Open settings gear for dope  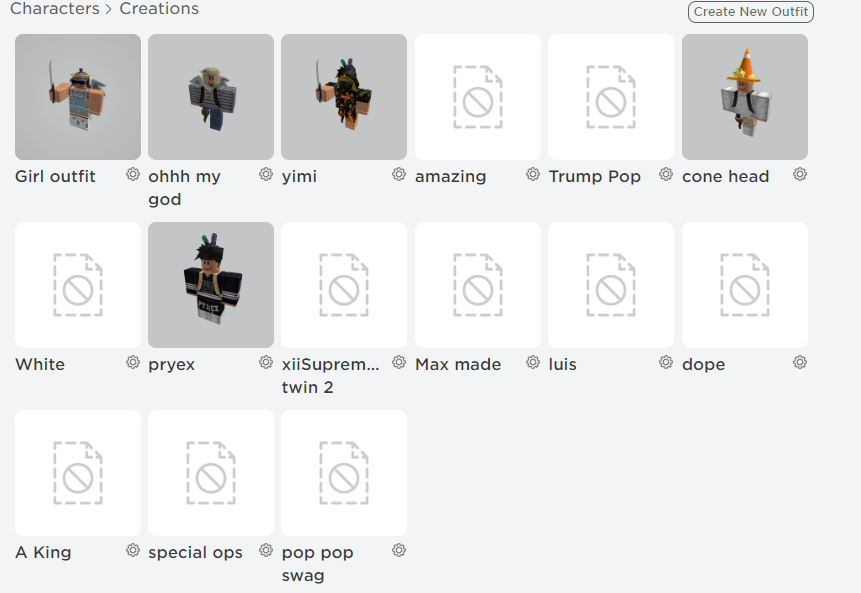tap(799, 362)
